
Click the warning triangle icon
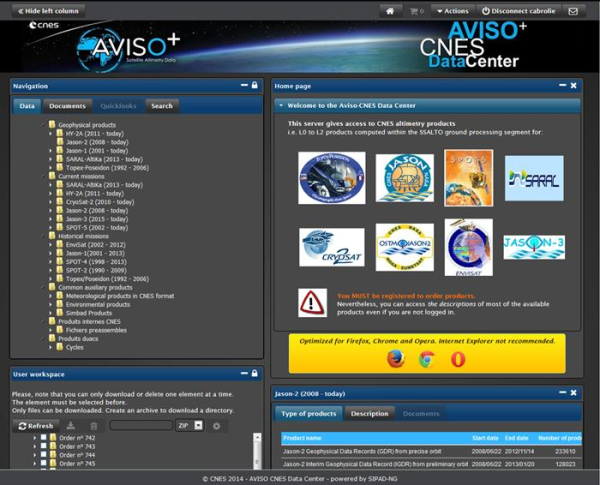(312, 303)
